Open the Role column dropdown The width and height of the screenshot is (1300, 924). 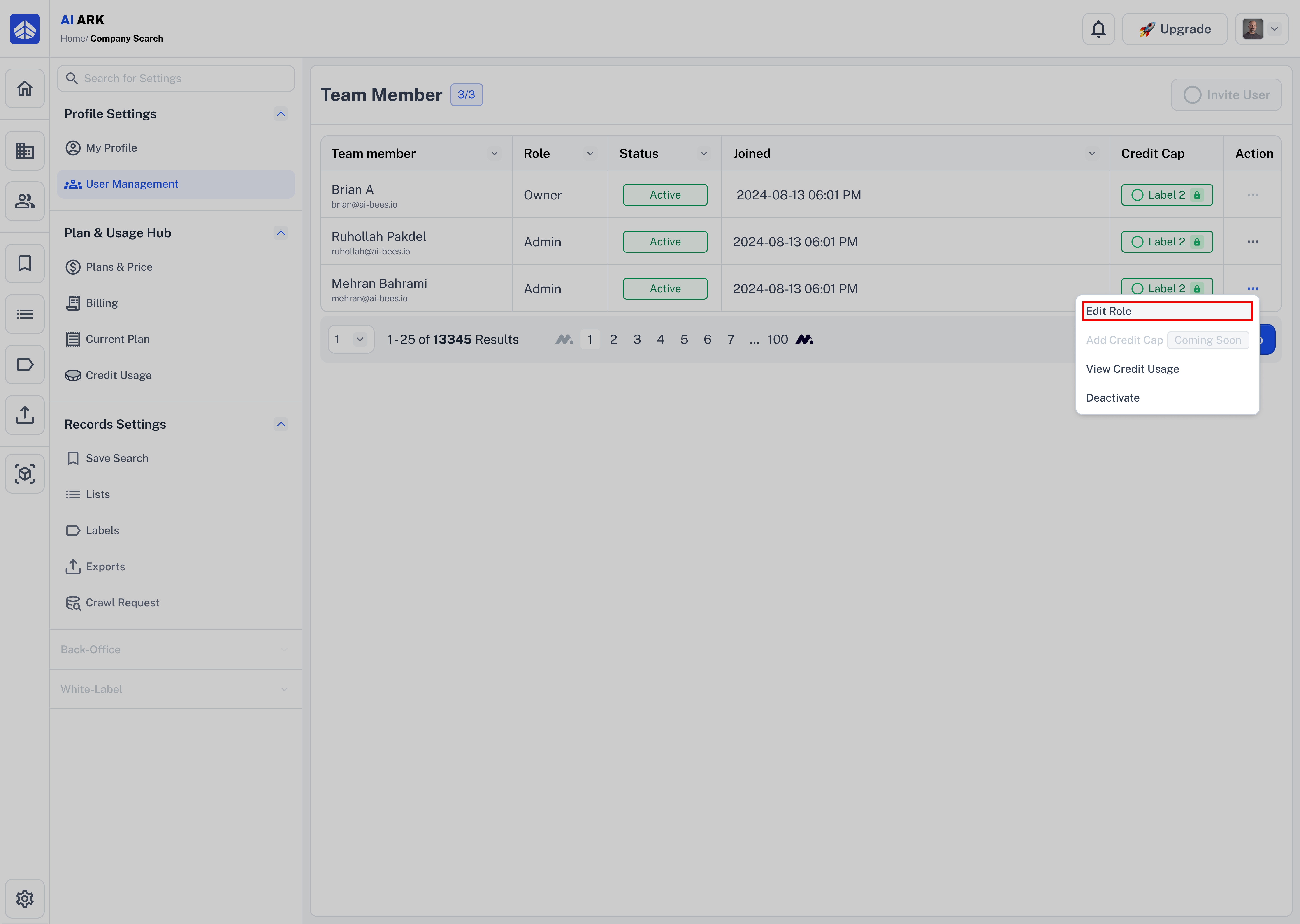(590, 154)
